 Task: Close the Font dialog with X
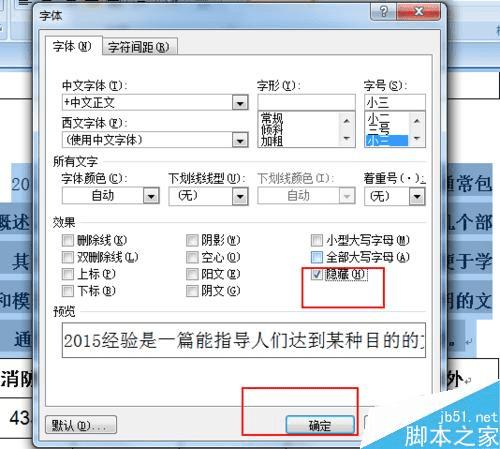[419, 12]
